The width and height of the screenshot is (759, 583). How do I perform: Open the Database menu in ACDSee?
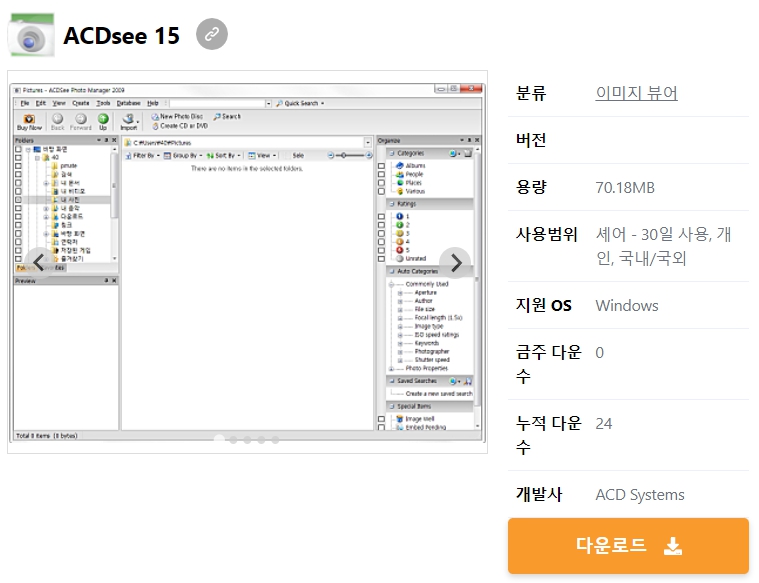(x=128, y=103)
